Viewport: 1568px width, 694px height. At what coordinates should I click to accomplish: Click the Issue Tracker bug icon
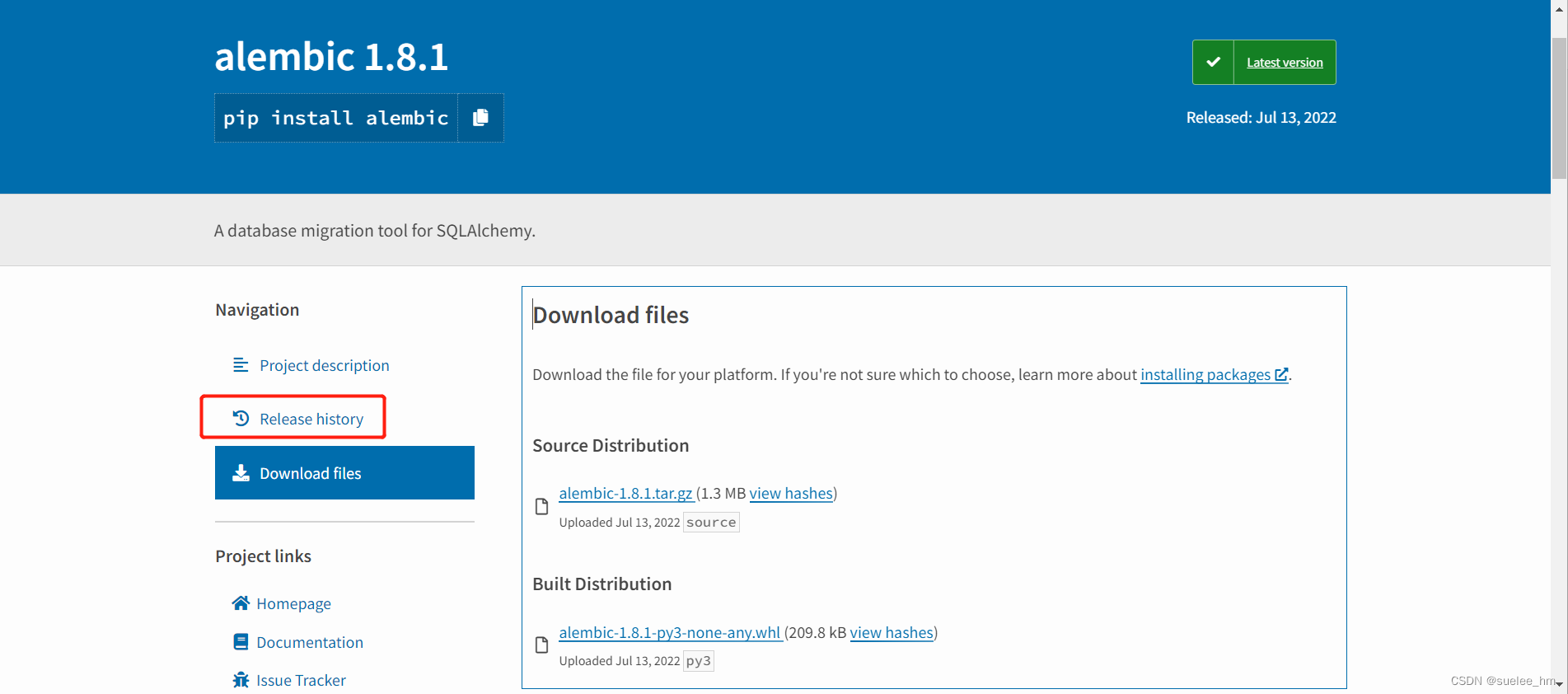click(241, 679)
